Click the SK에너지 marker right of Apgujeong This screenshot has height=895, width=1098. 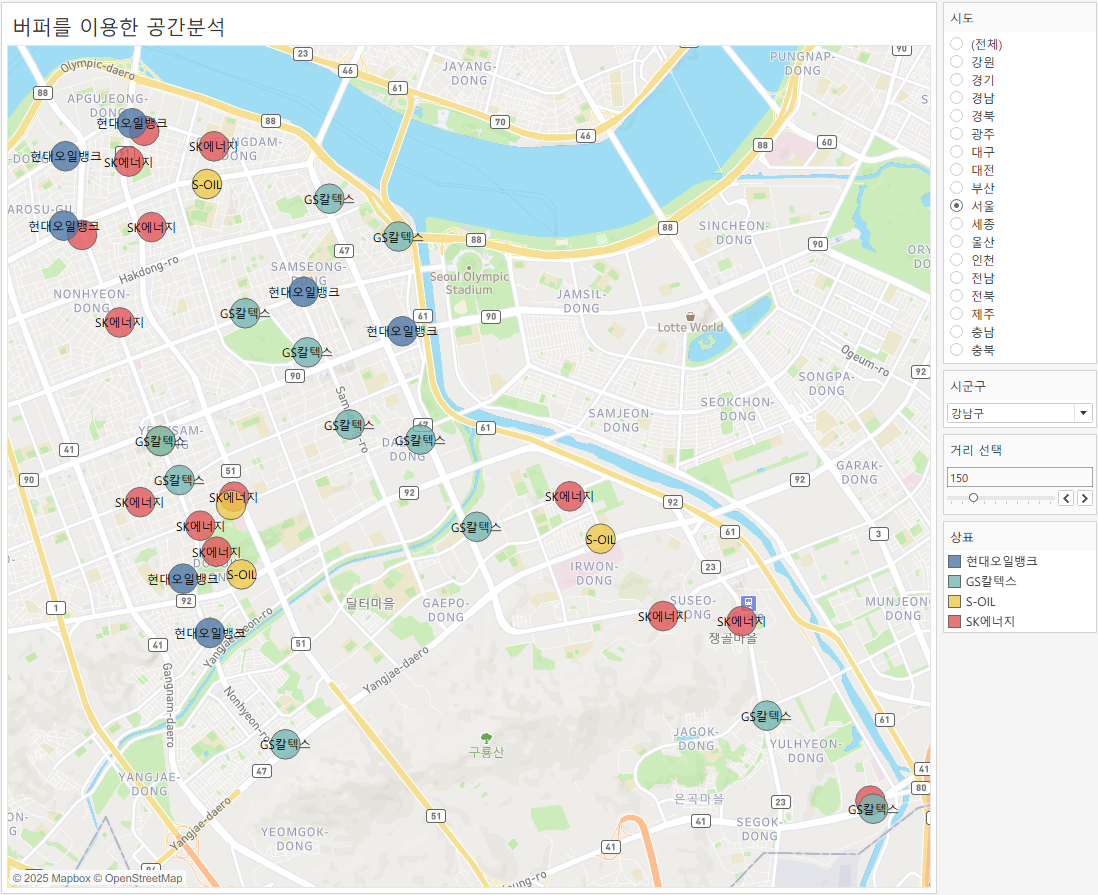pyautogui.click(x=214, y=146)
